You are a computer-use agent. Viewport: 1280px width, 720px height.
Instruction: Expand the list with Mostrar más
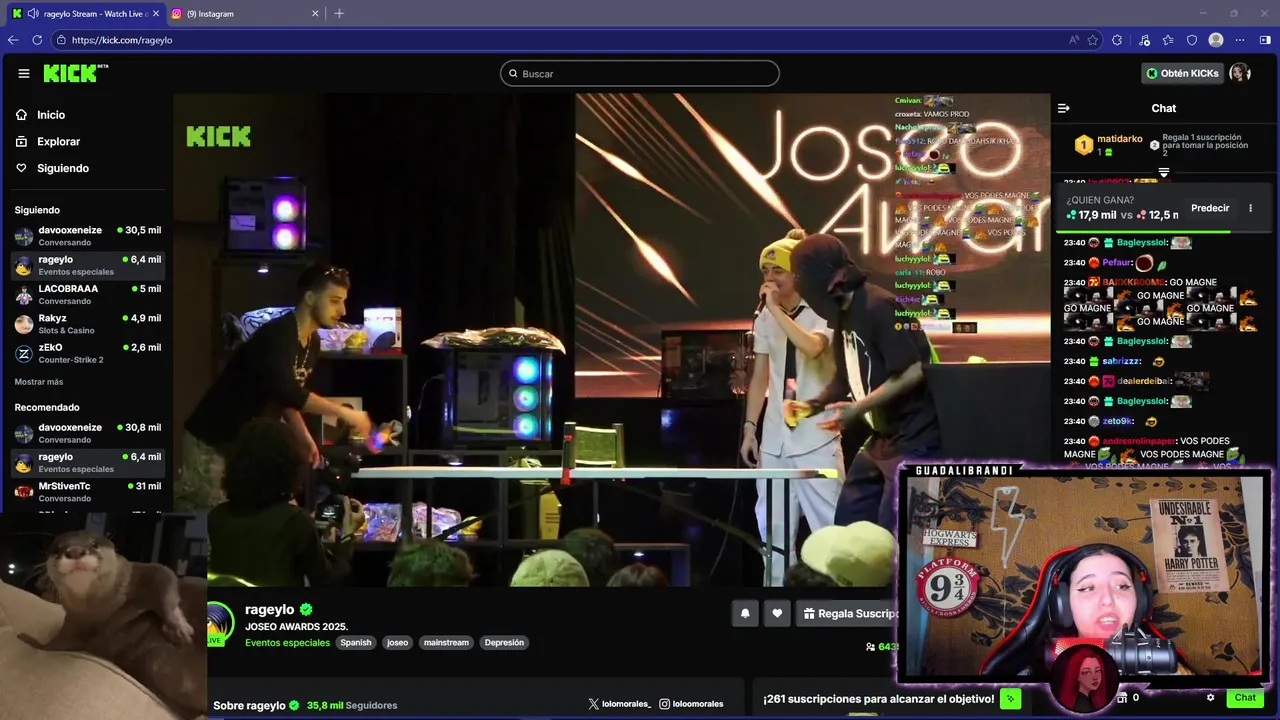click(x=39, y=382)
